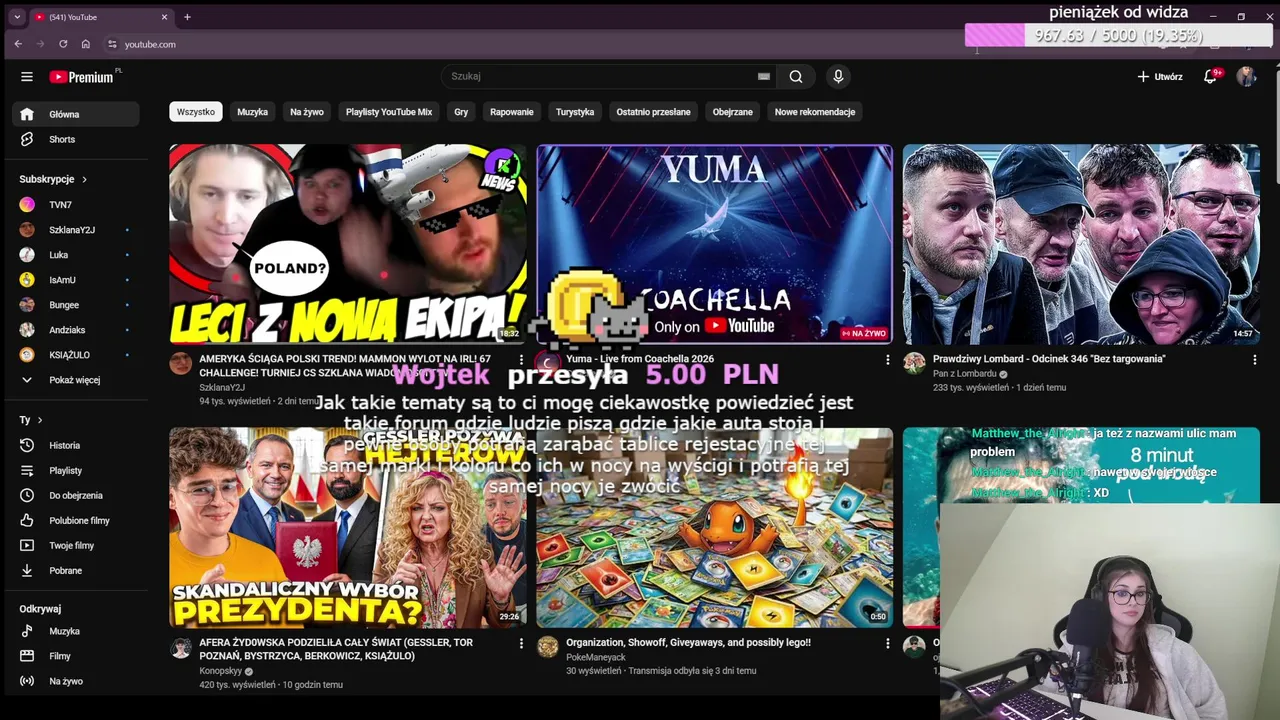This screenshot has width=1280, height=720.
Task: Open KSIĄŻULO subscription channel
Action: [x=76, y=354]
